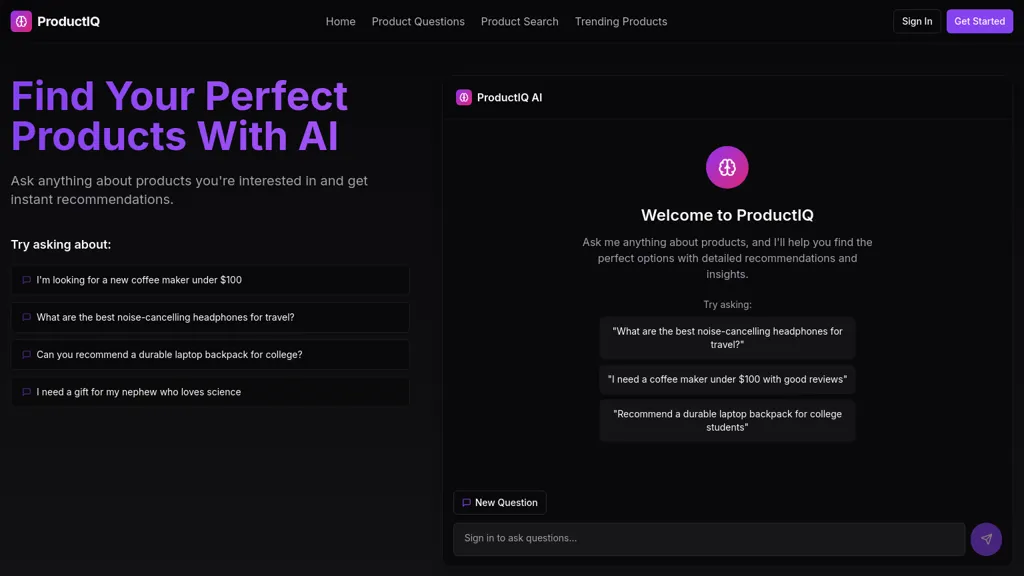Open the Product Questions nav item

418,22
